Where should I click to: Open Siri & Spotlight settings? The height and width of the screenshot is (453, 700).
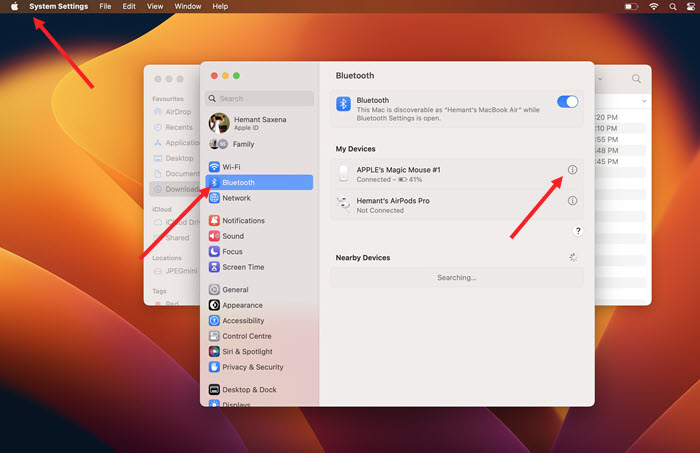[x=259, y=352]
